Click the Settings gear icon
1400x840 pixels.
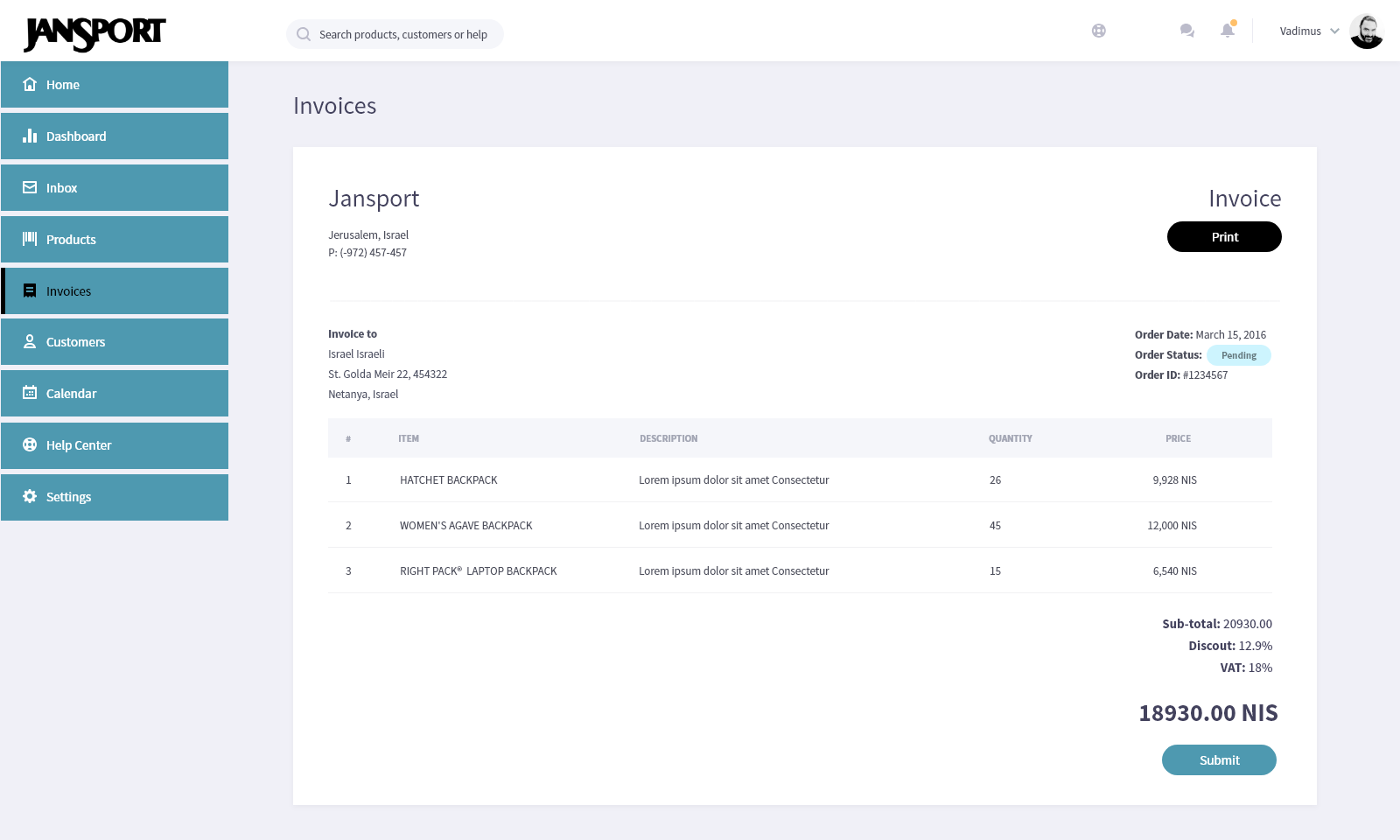pos(30,496)
